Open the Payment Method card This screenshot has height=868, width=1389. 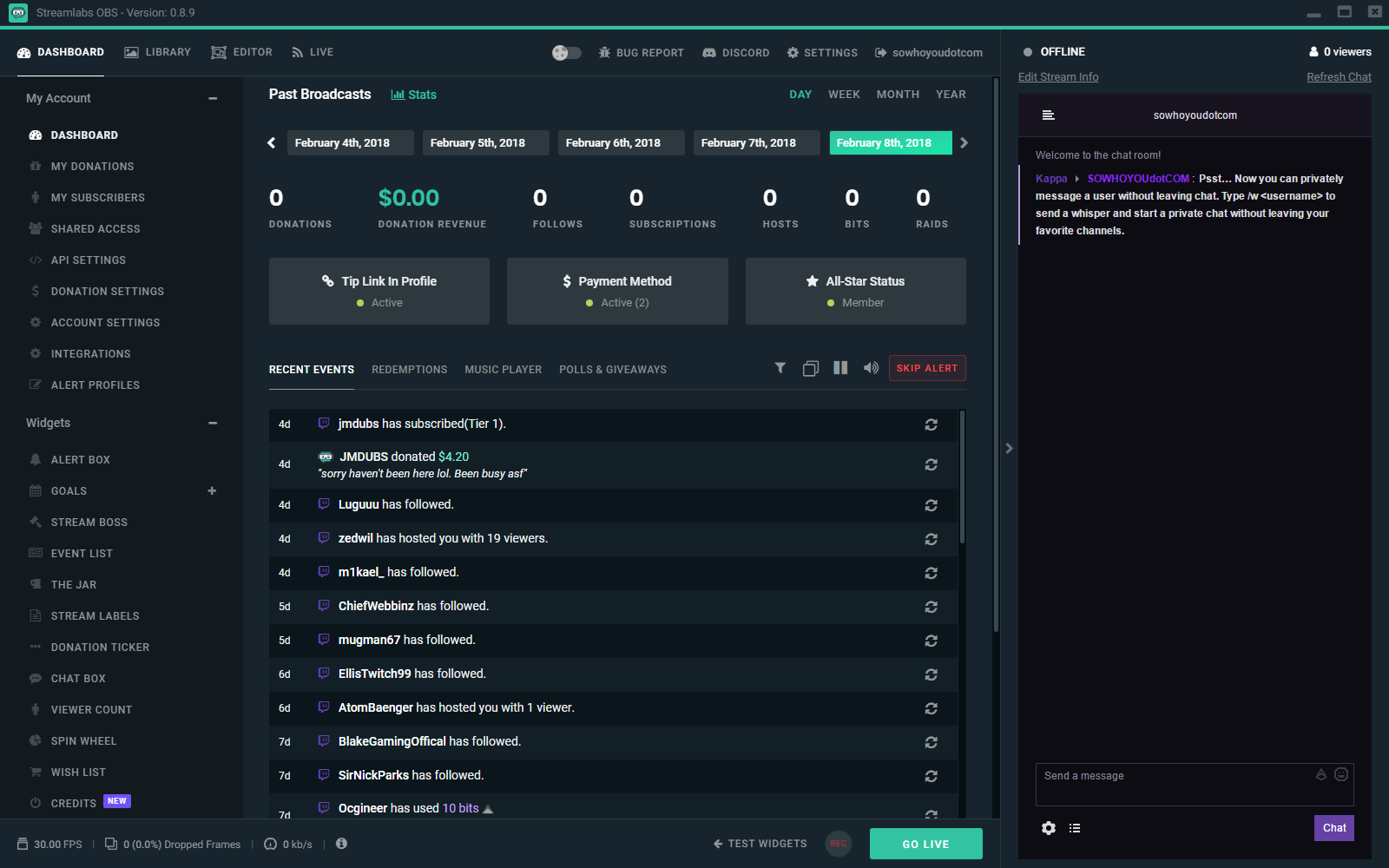point(617,292)
